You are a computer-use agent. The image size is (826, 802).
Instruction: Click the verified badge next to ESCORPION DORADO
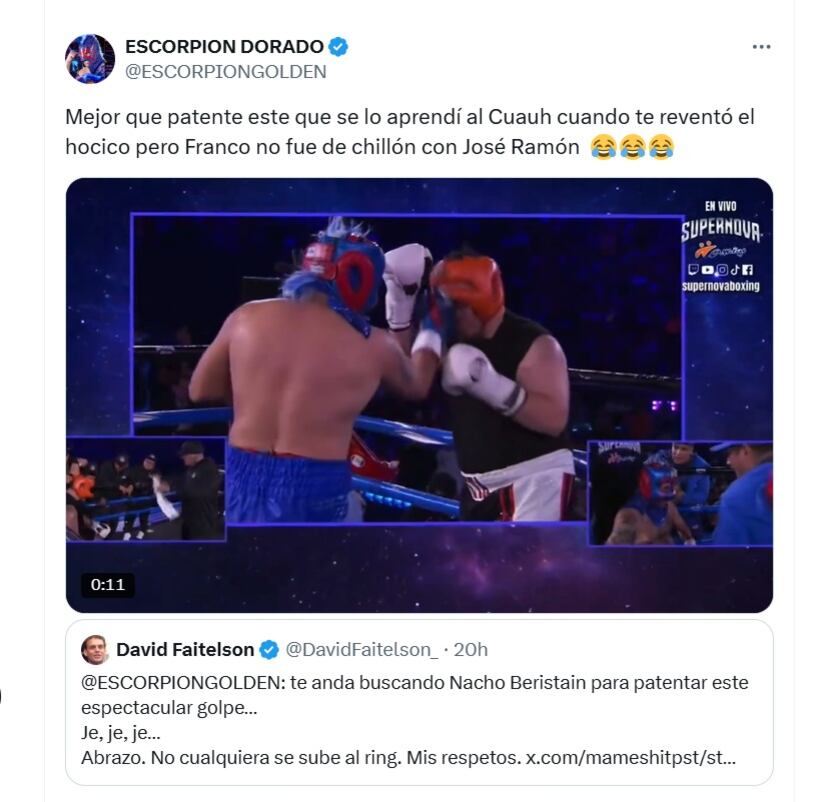[340, 45]
